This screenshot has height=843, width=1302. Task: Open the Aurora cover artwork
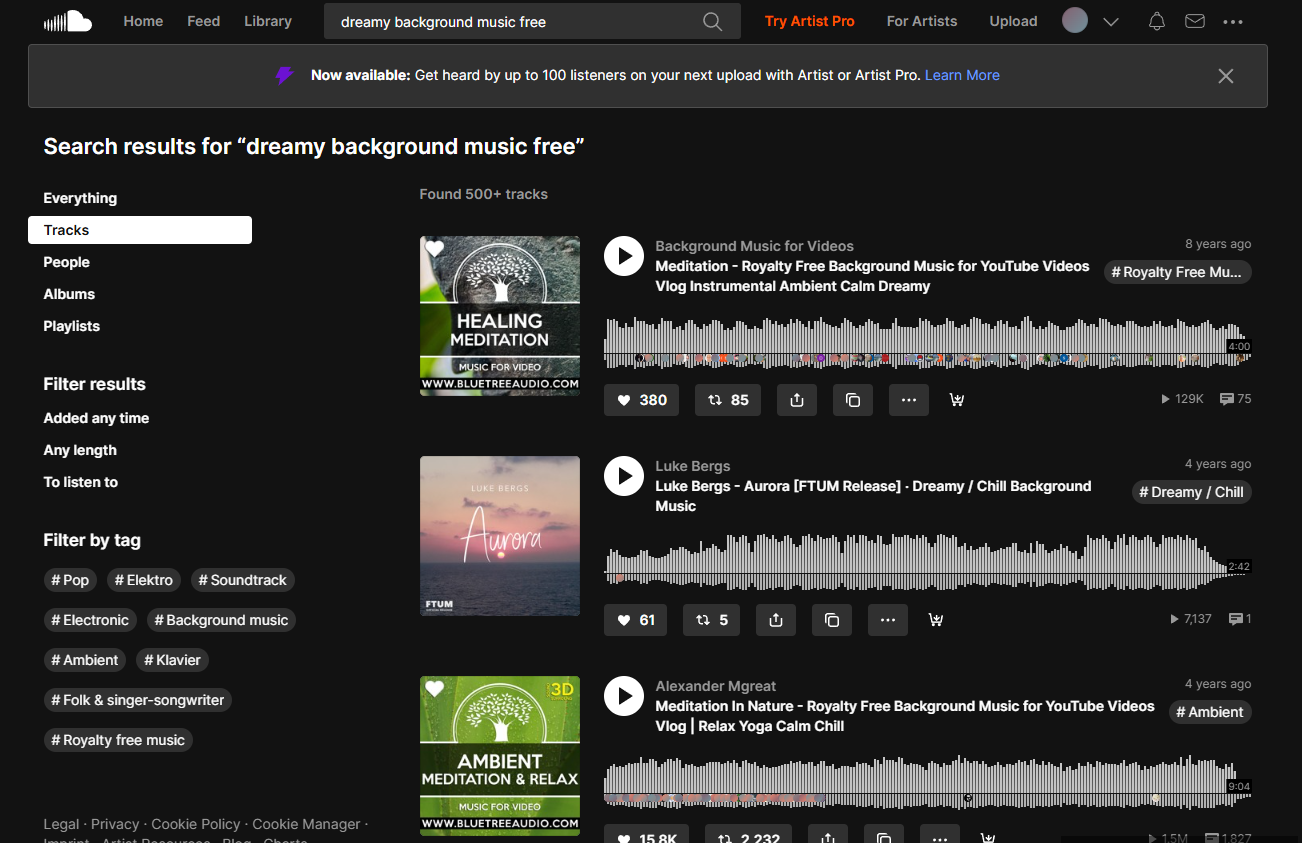pos(500,536)
